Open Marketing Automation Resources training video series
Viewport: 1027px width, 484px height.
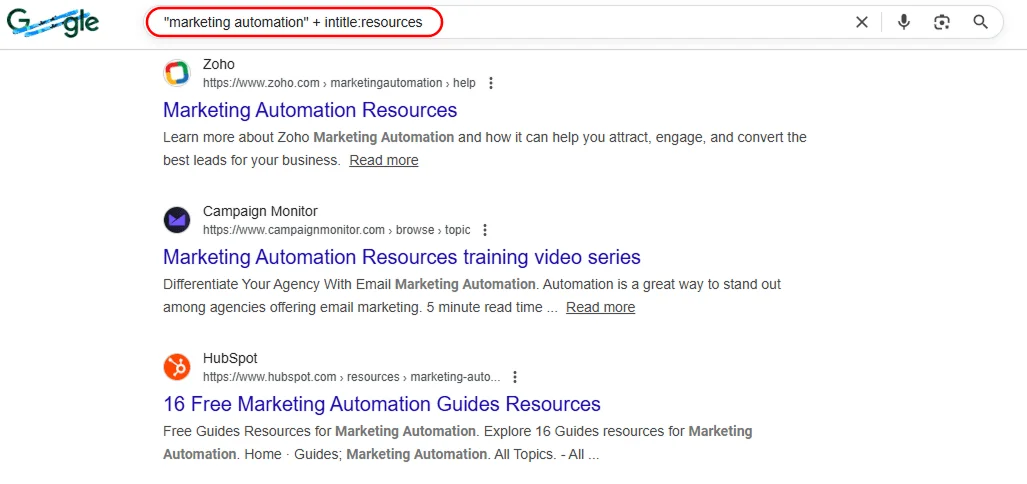click(x=401, y=257)
